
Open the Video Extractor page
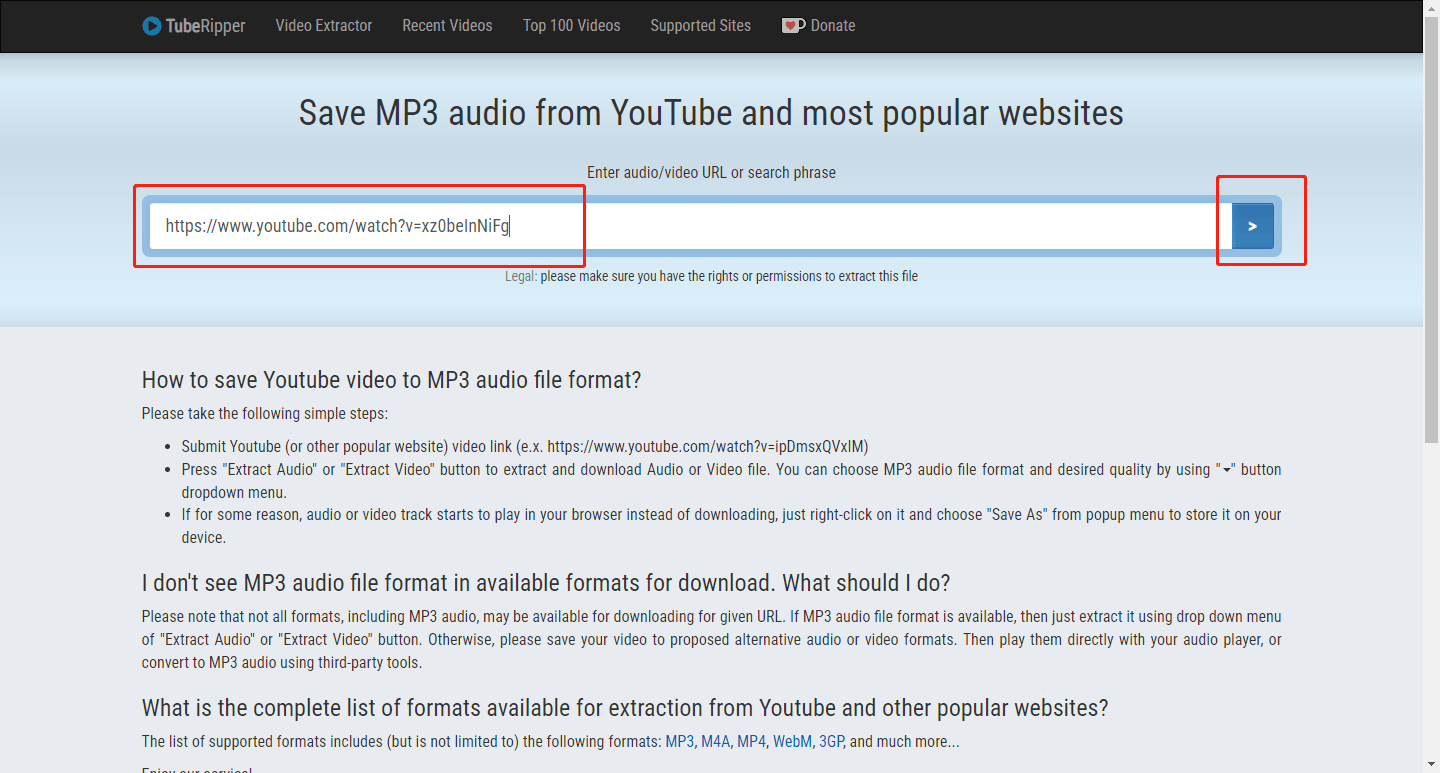click(324, 26)
